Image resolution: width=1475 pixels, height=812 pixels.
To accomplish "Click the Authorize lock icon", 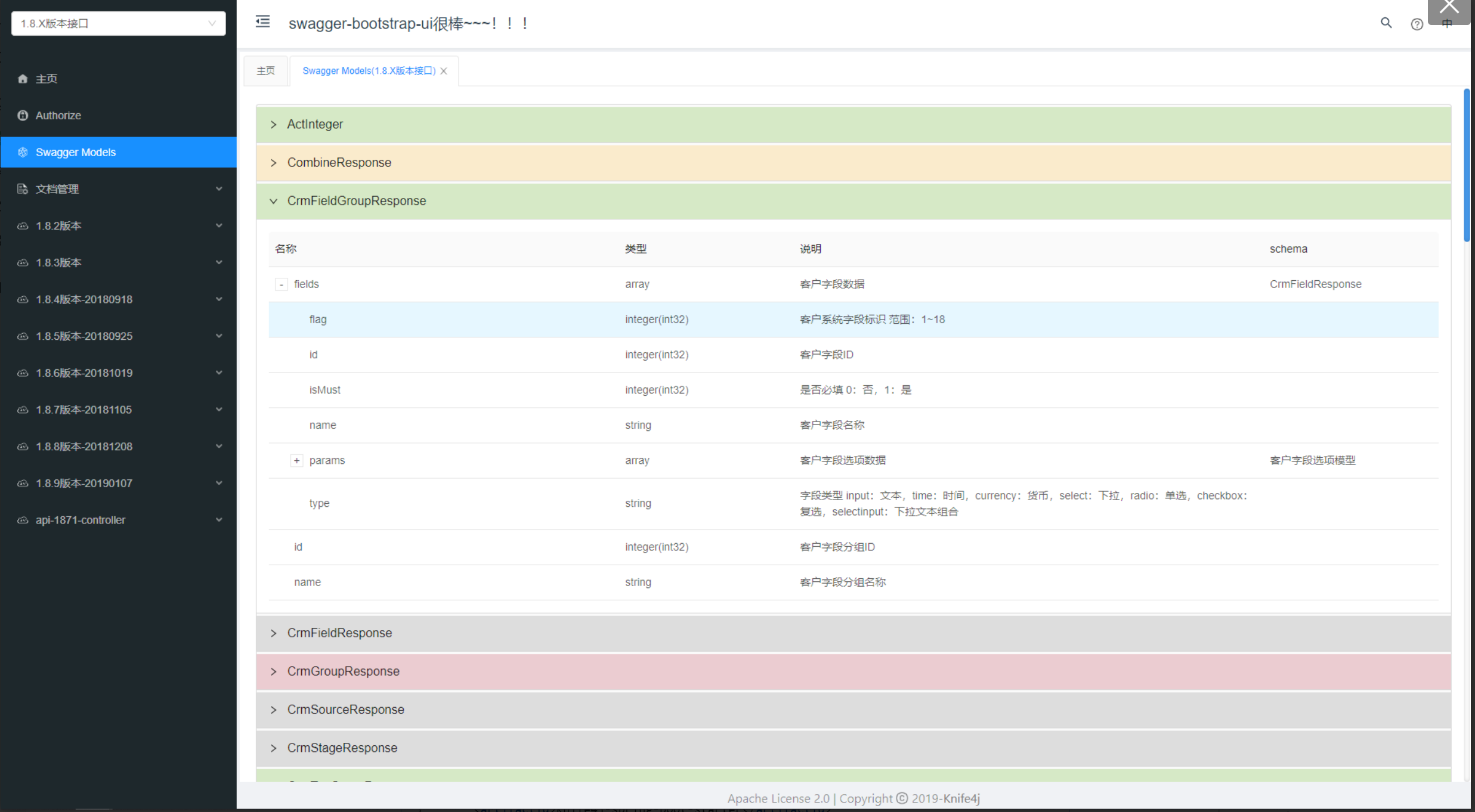I will 23,115.
